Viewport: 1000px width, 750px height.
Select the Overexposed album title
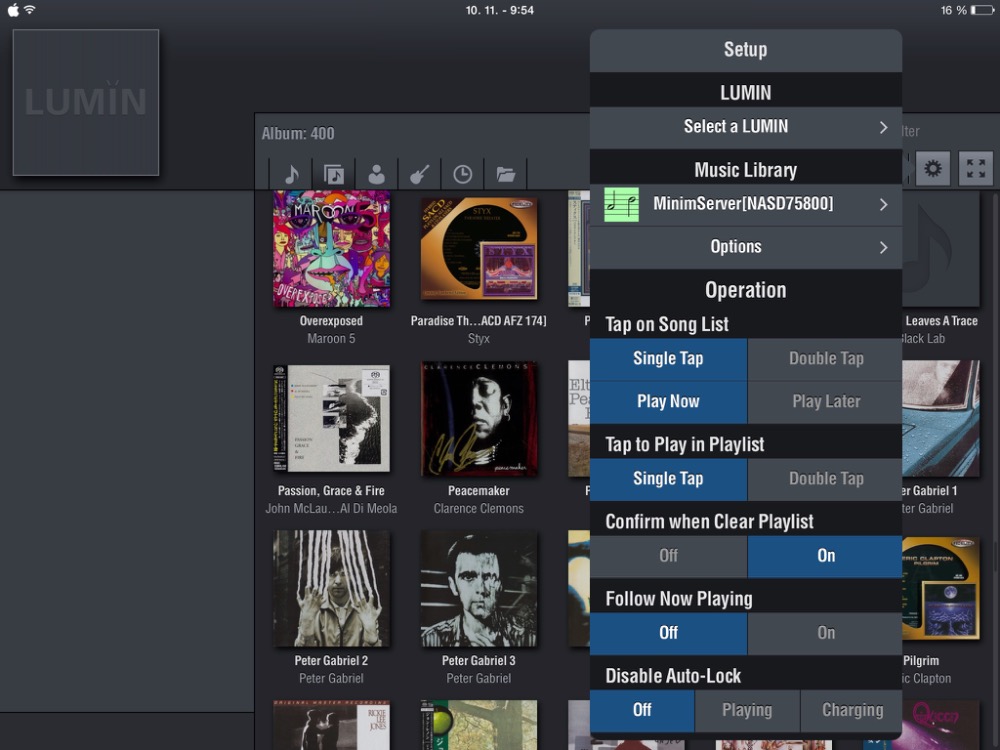pos(332,321)
